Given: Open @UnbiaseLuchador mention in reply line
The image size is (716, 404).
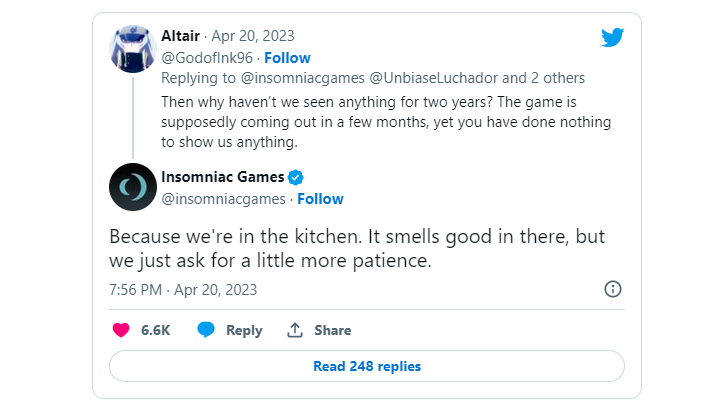Looking at the screenshot, I should (433, 78).
